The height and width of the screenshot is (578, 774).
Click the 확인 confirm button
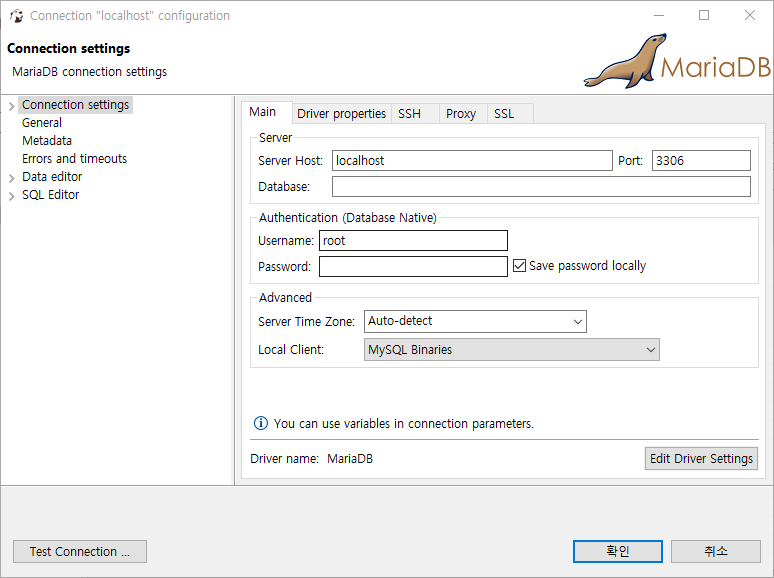coord(618,551)
